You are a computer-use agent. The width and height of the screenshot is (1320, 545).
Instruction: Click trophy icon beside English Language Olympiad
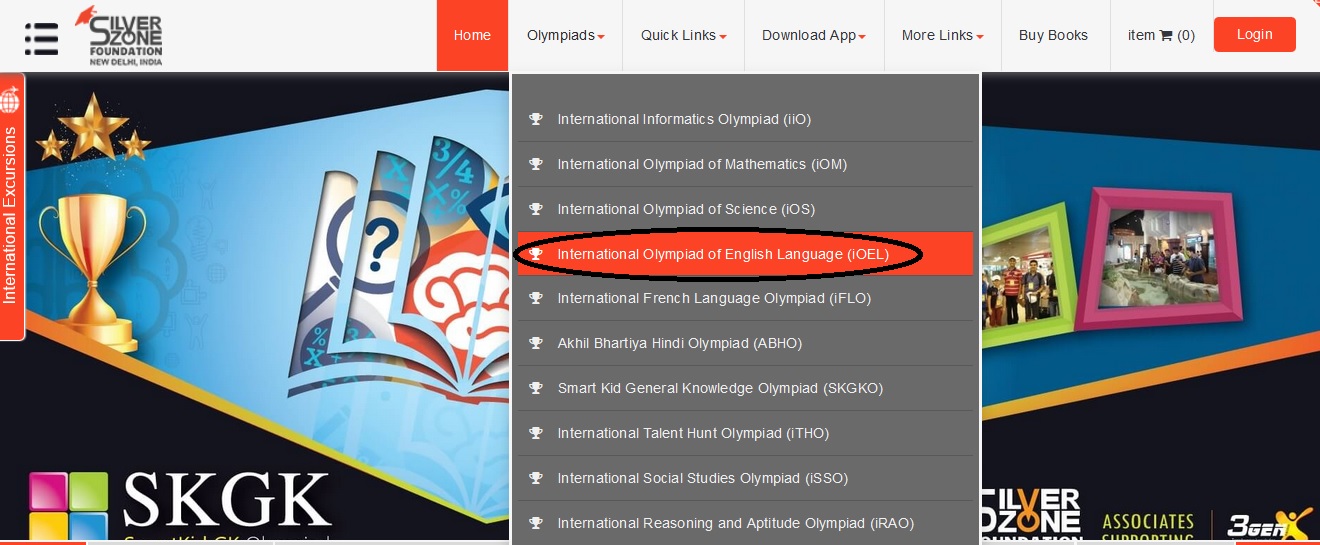[x=536, y=254]
